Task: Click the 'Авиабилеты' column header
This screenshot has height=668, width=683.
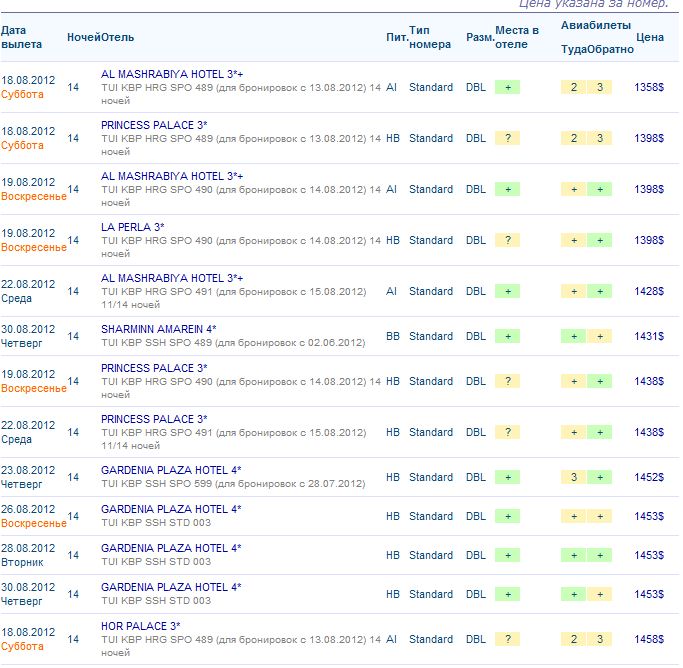Action: point(595,25)
